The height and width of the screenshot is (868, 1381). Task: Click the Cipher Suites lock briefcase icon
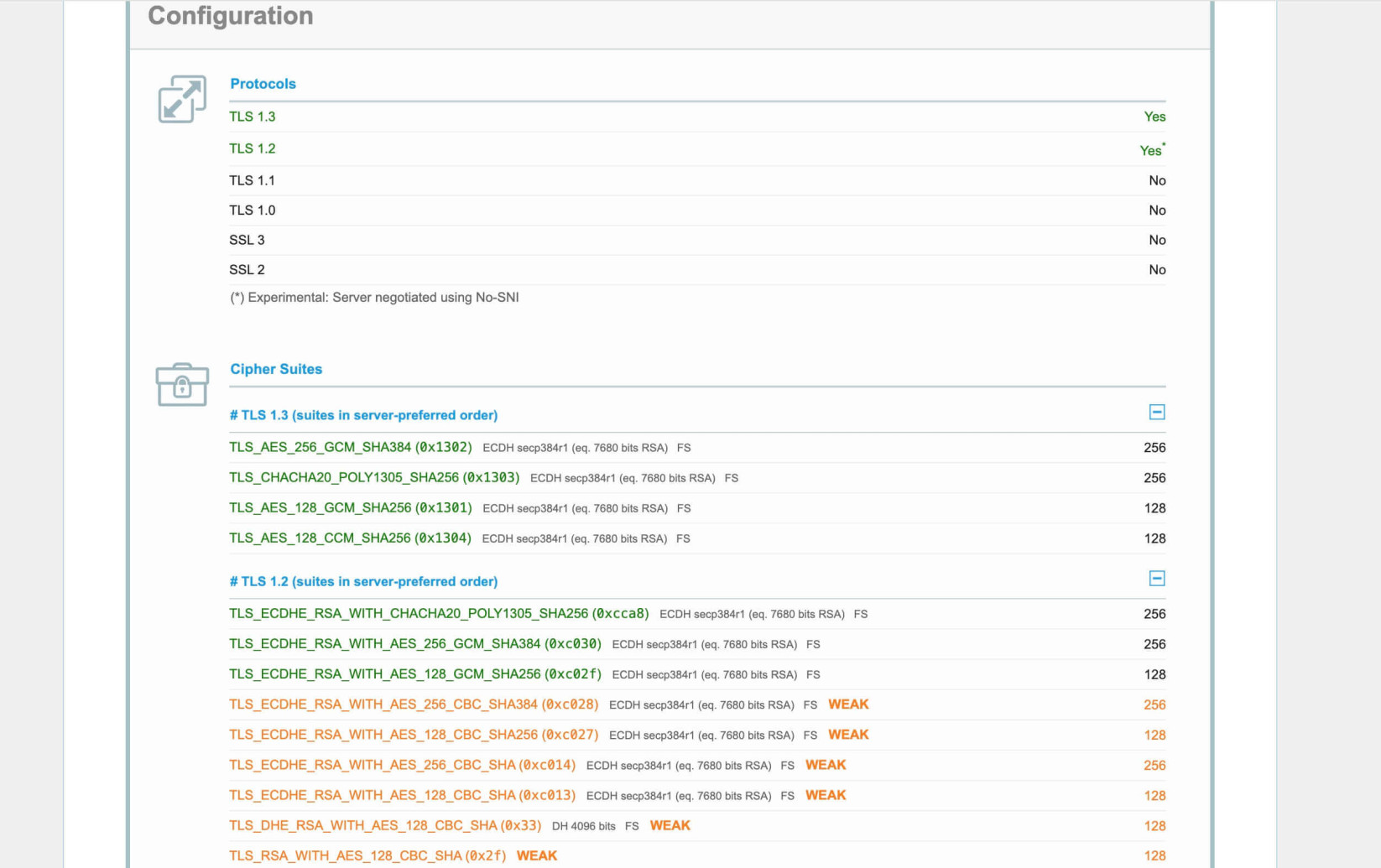182,384
